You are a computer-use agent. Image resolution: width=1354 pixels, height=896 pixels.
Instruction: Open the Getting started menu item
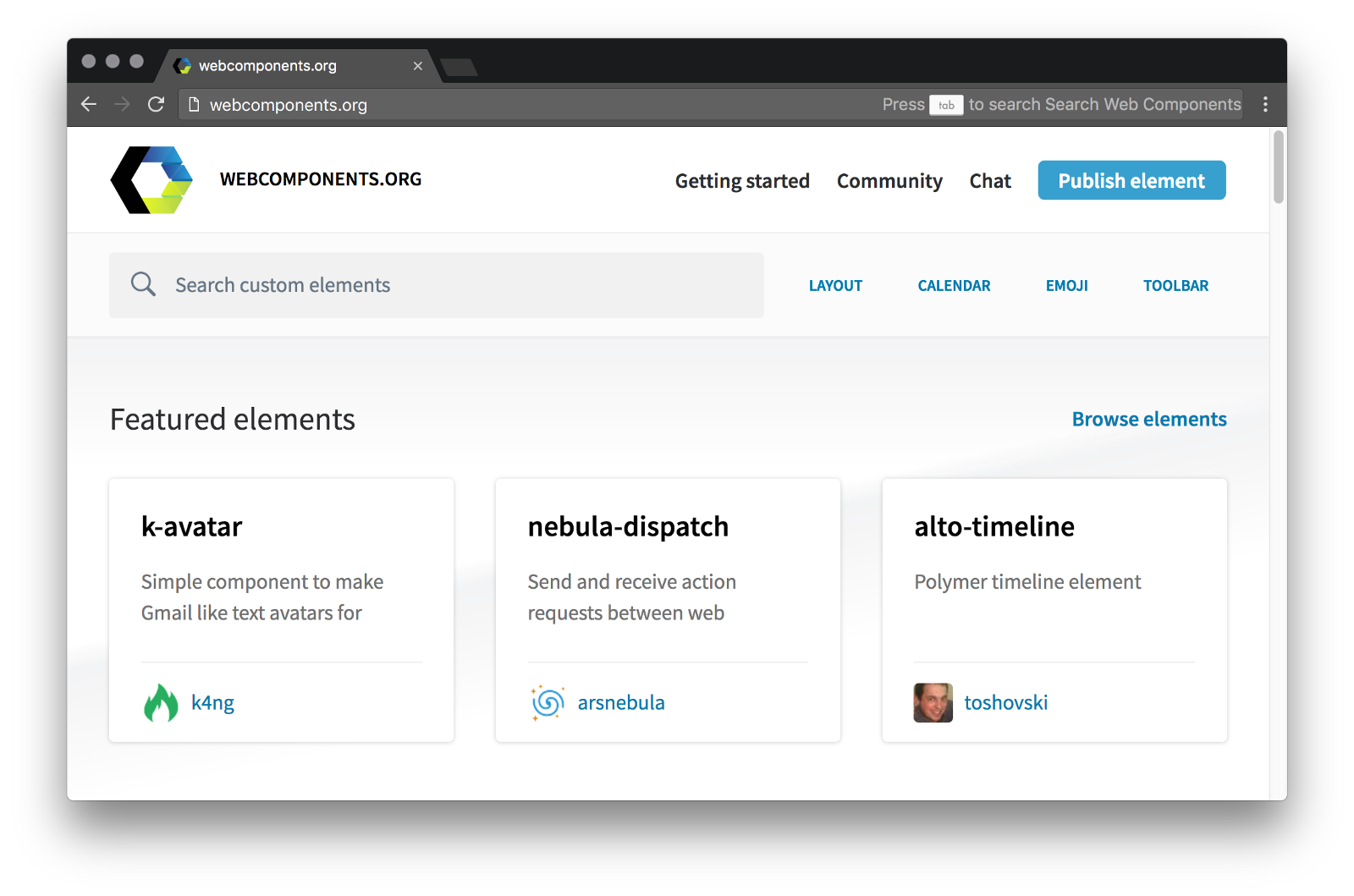pos(741,181)
